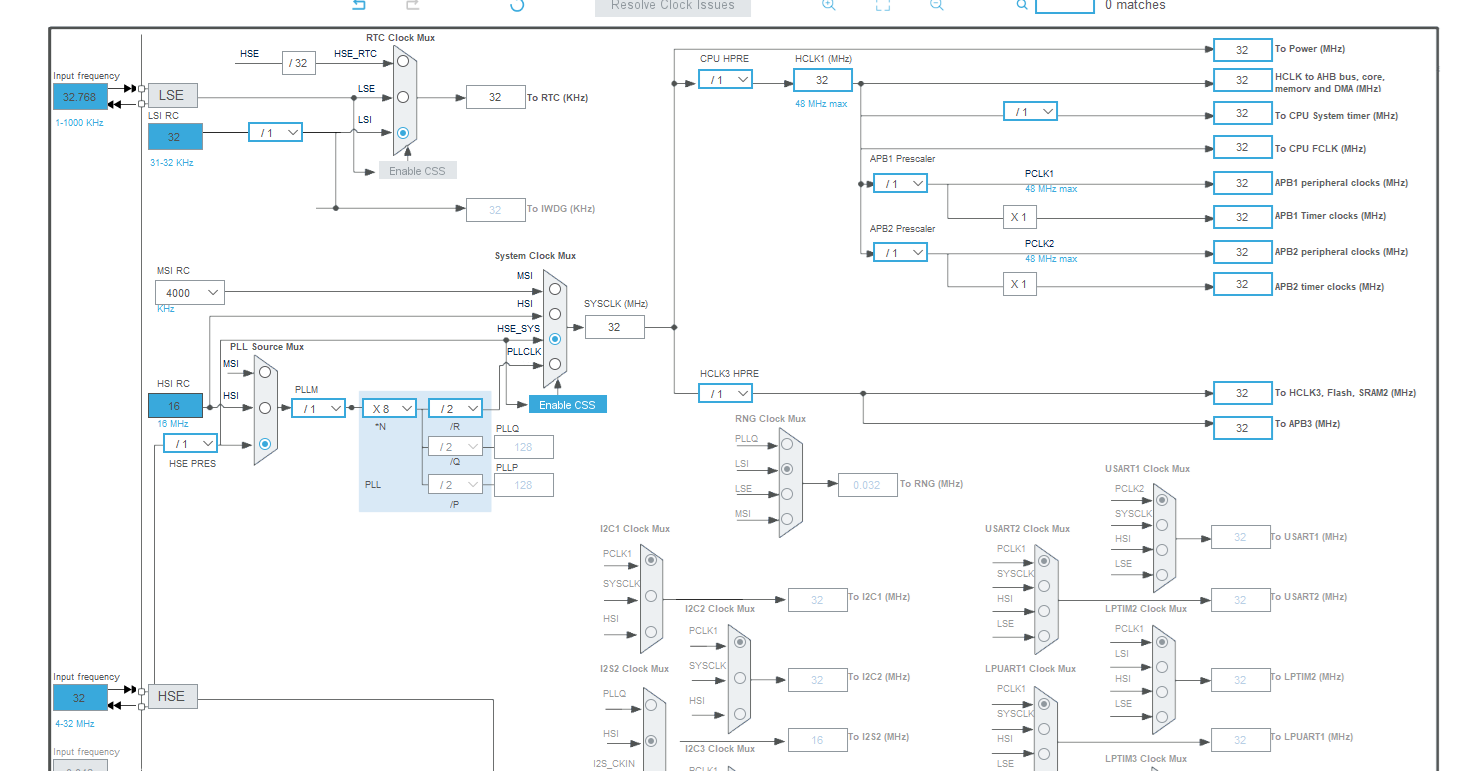Click the HCLK1 (MHz) value field
Screen dimensions: 1469x771
823,80
